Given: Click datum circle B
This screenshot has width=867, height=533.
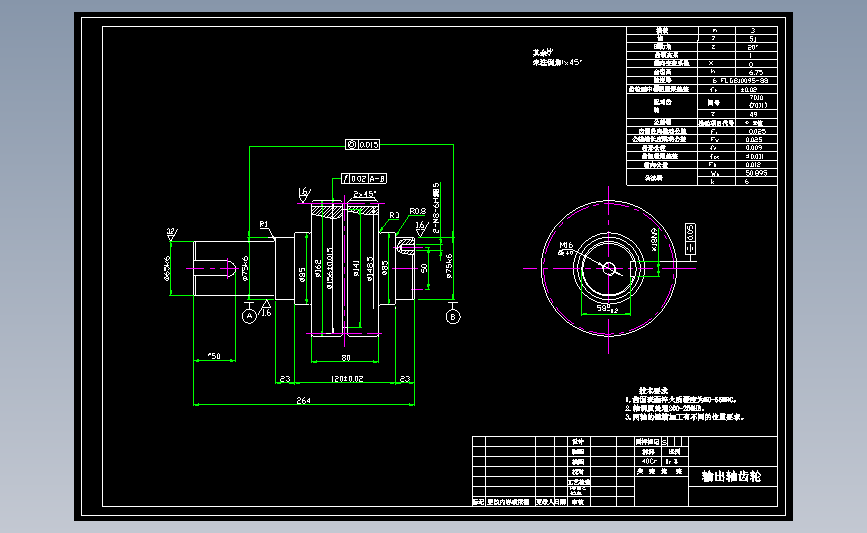Looking at the screenshot, I should 453,317.
